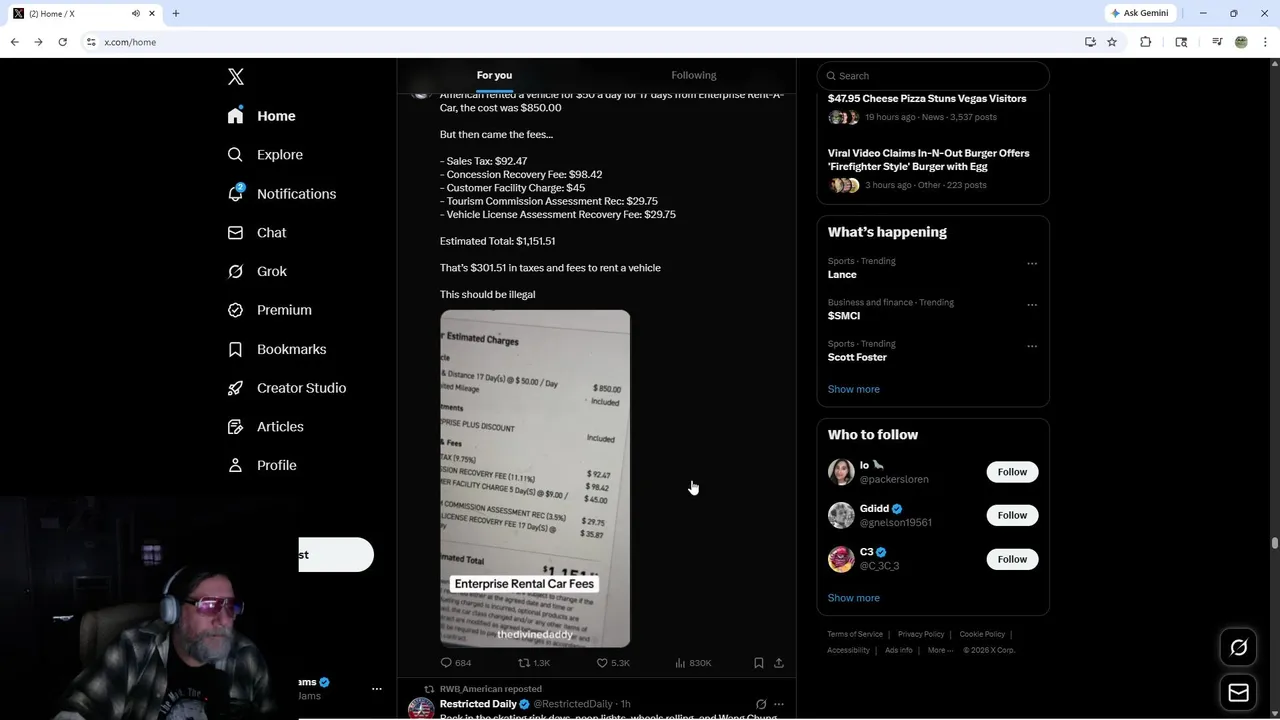Open the Scott Foster trending topic

click(857, 357)
